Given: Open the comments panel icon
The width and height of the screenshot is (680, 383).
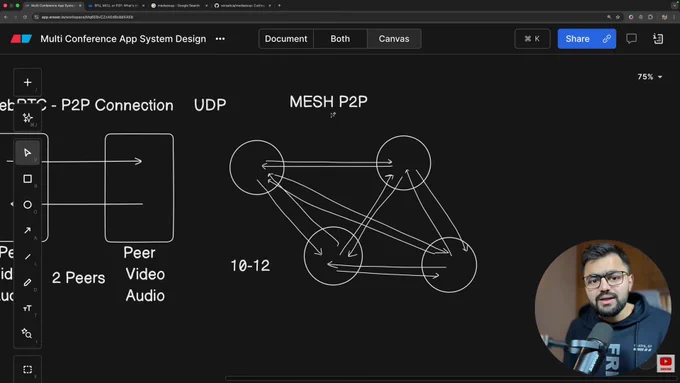Looking at the screenshot, I should pyautogui.click(x=631, y=39).
